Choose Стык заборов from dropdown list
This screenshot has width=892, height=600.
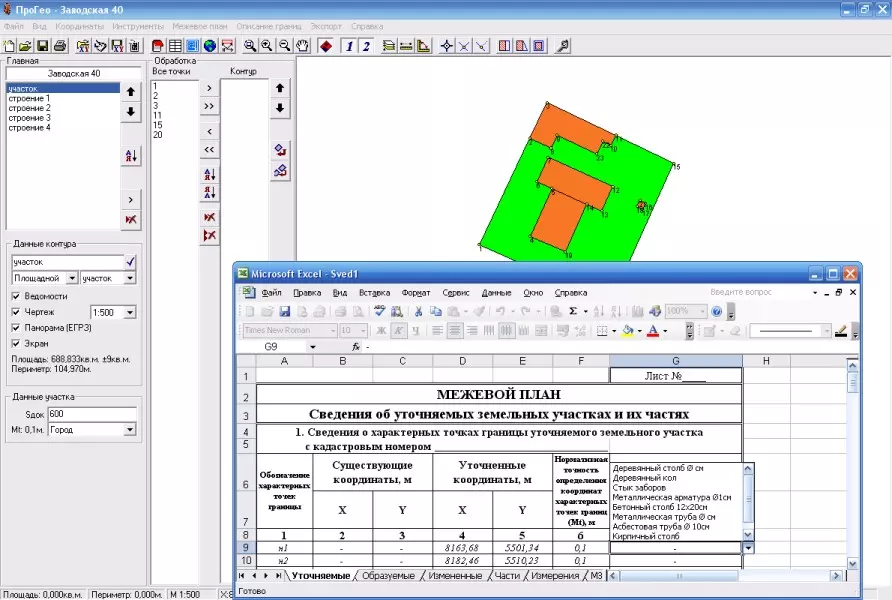[x=639, y=487]
